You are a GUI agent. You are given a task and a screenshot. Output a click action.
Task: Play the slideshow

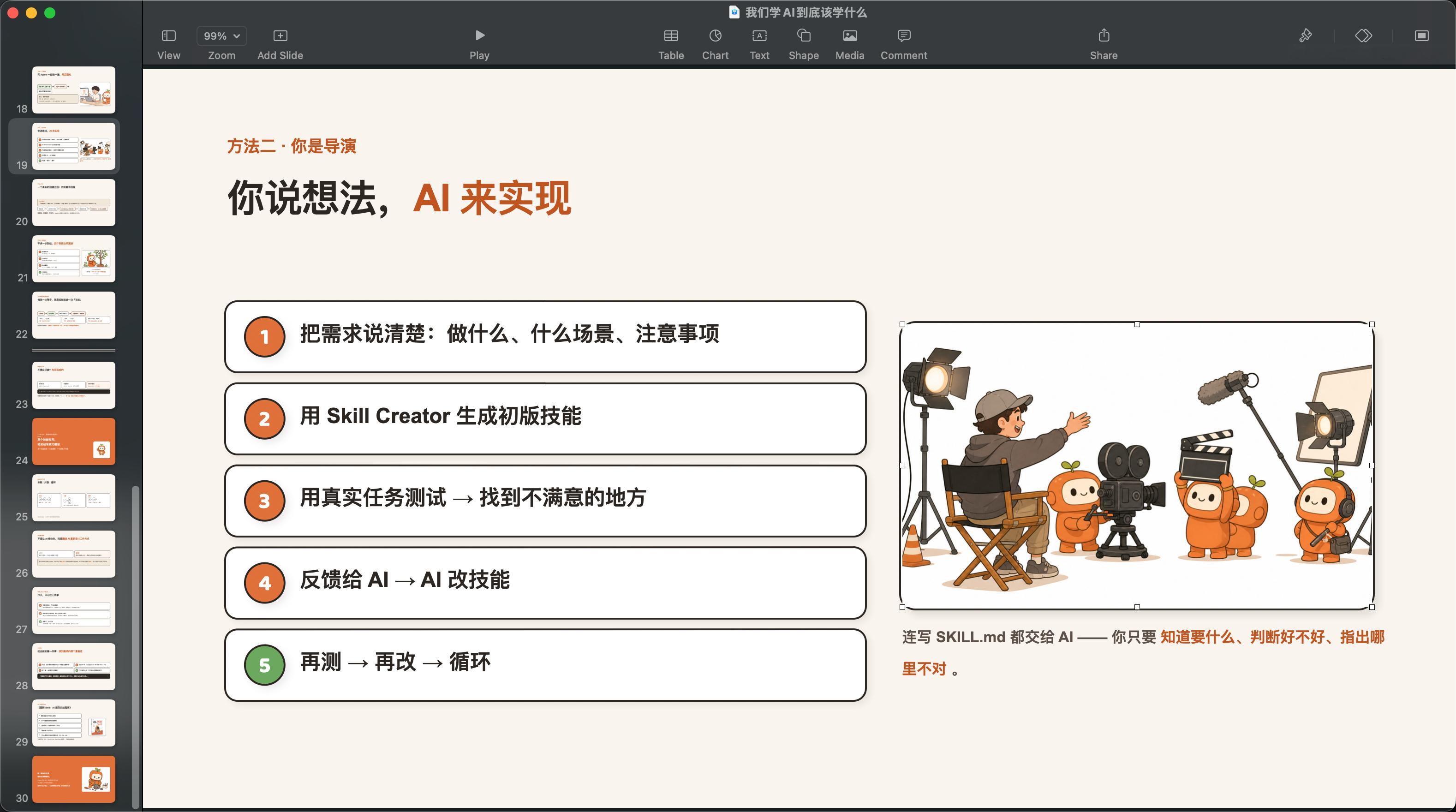pos(479,44)
